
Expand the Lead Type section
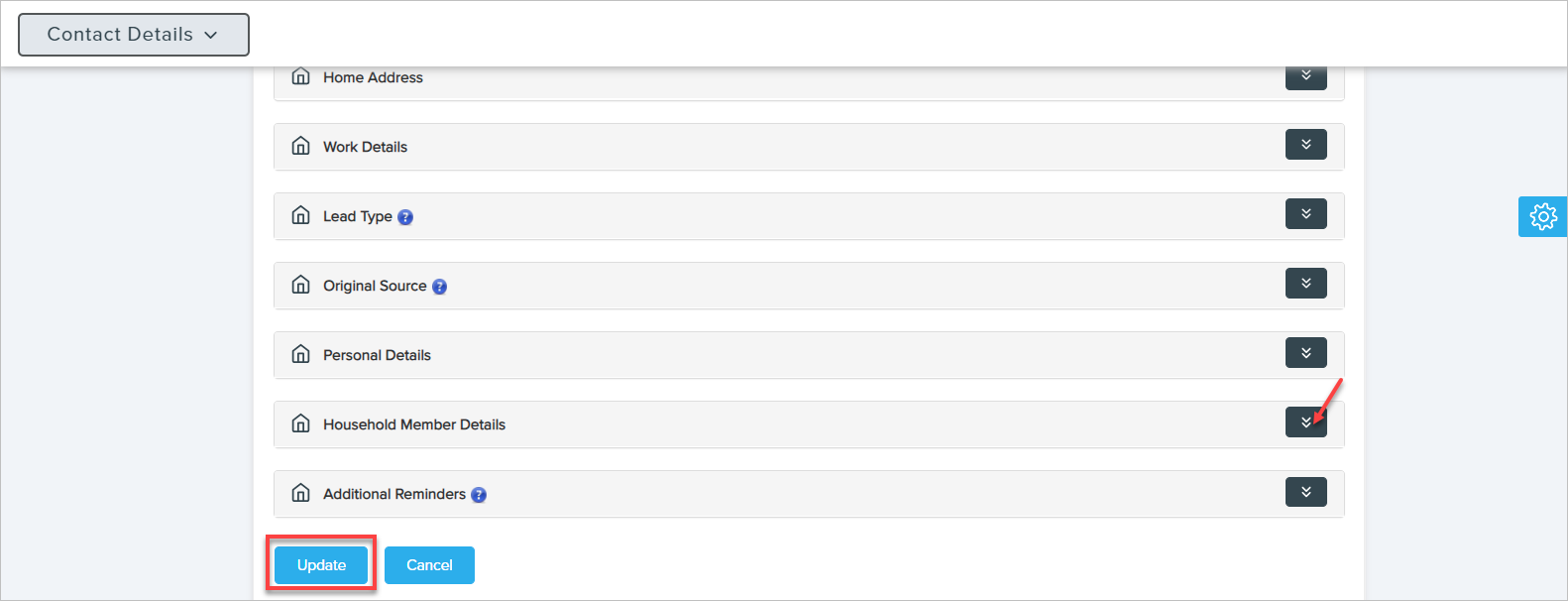[1305, 214]
